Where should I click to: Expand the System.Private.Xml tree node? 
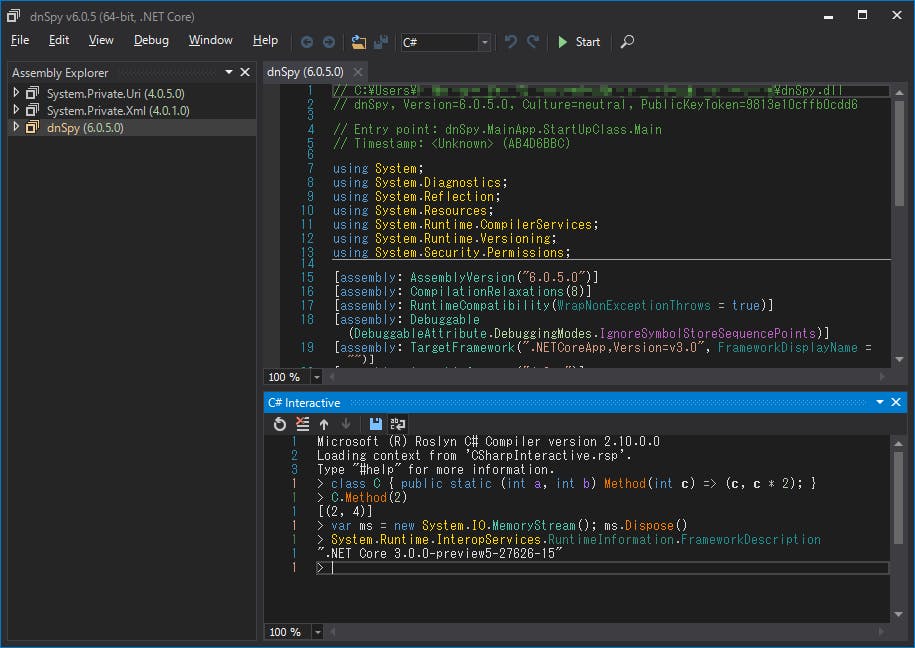16,109
